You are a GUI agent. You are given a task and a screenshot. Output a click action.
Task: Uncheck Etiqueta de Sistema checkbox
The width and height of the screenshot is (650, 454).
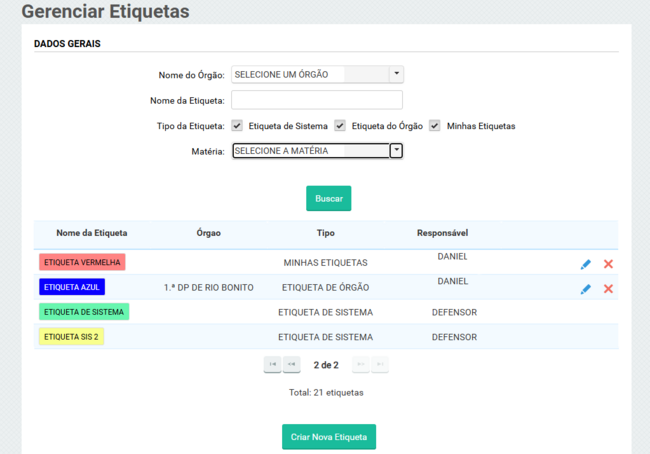tap(237, 126)
